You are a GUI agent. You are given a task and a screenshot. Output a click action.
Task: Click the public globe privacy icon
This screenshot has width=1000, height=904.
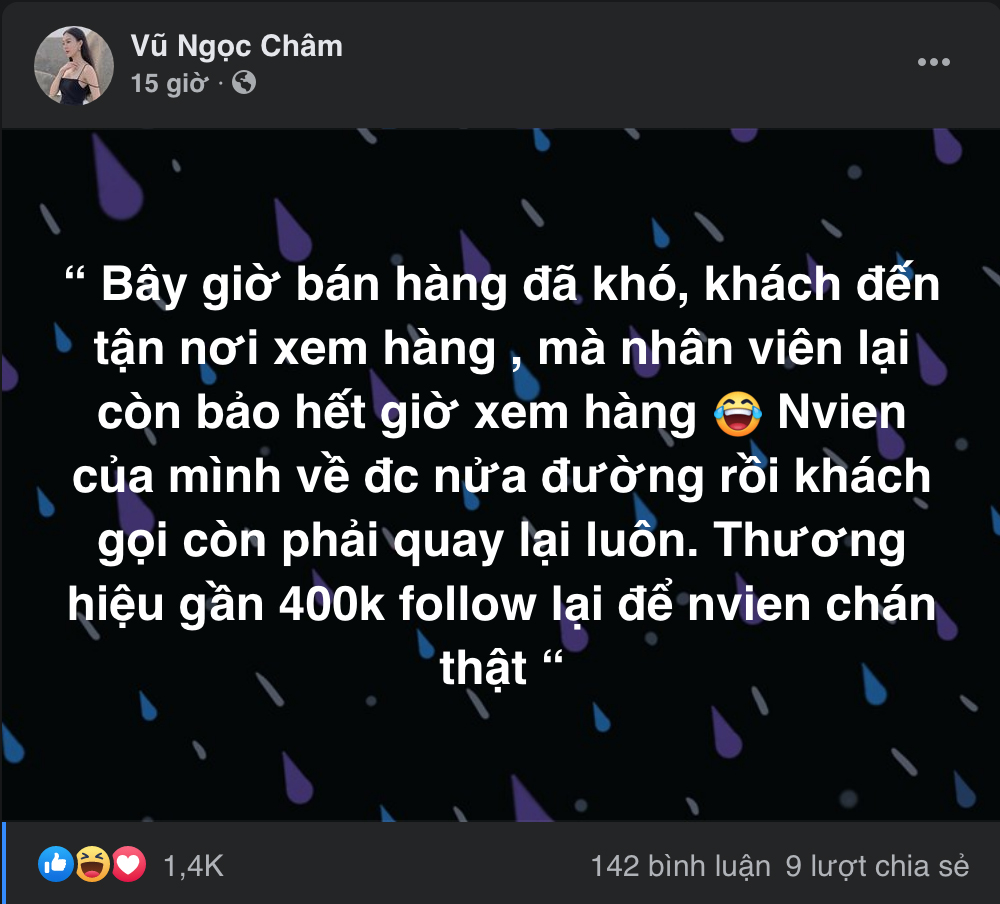(244, 82)
